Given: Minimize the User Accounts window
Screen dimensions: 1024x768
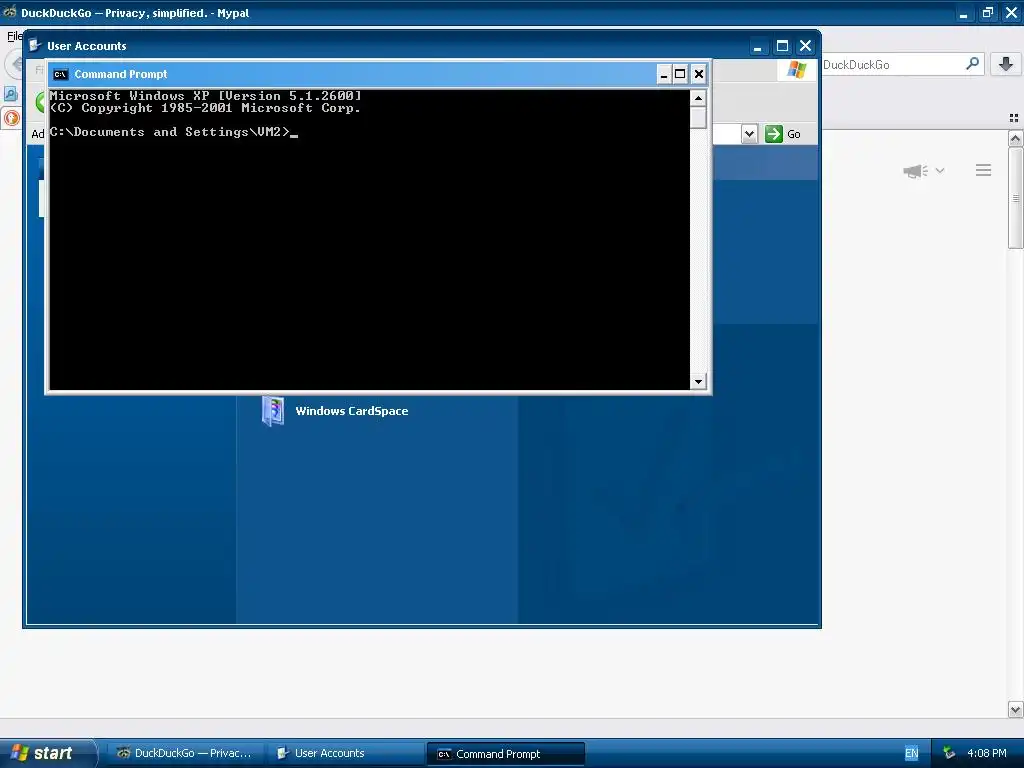Looking at the screenshot, I should 758,46.
